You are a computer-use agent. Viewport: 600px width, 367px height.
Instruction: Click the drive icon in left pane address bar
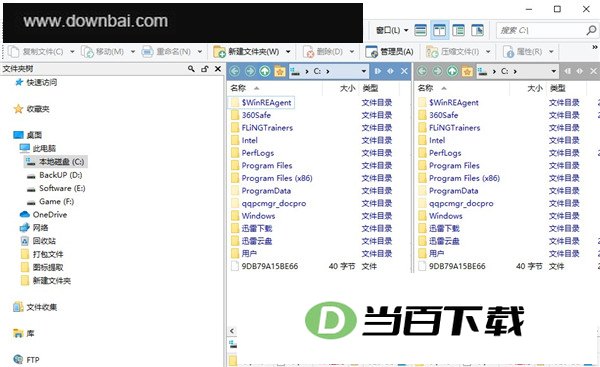pos(295,71)
